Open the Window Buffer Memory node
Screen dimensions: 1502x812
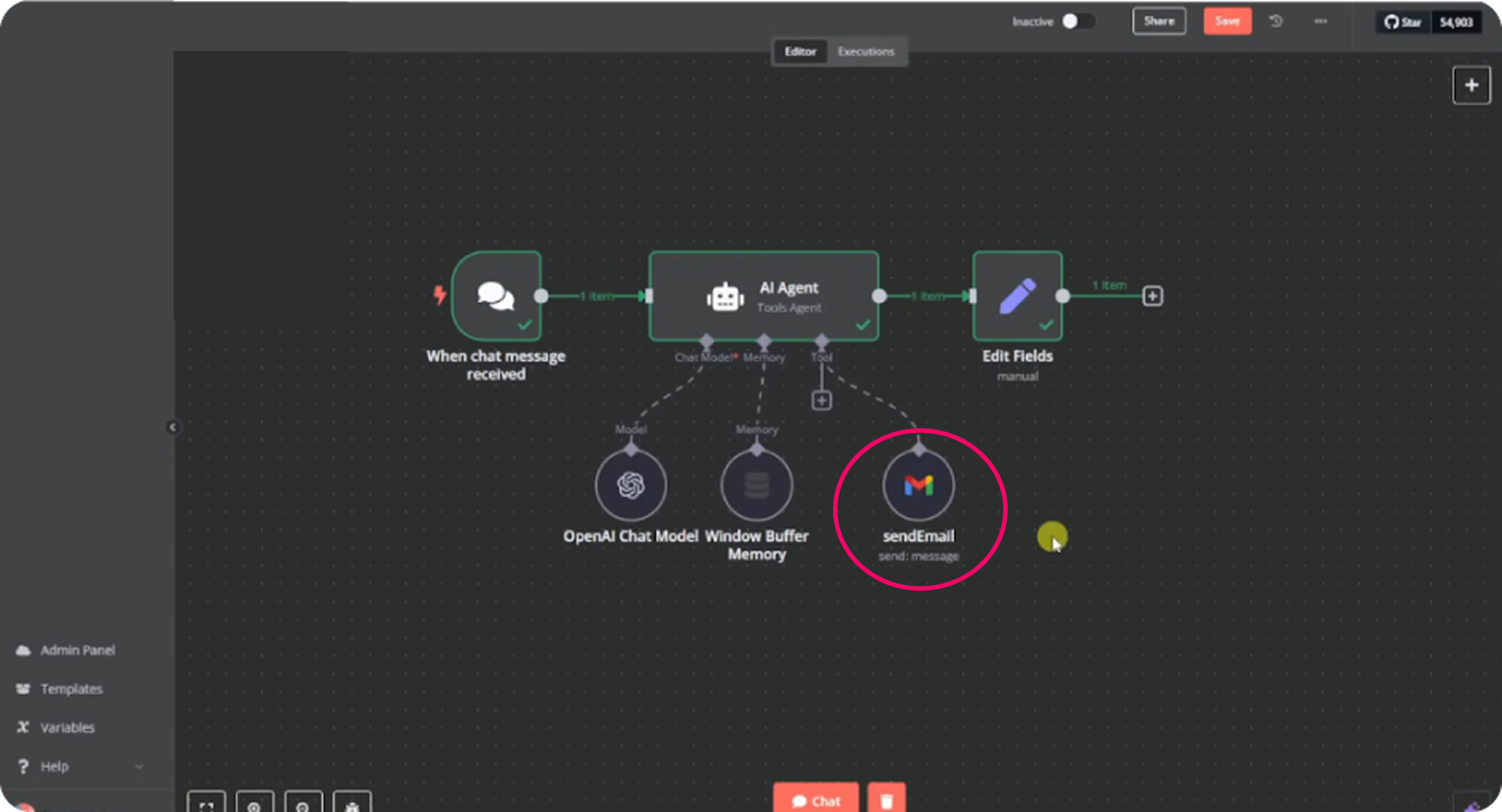coord(757,485)
